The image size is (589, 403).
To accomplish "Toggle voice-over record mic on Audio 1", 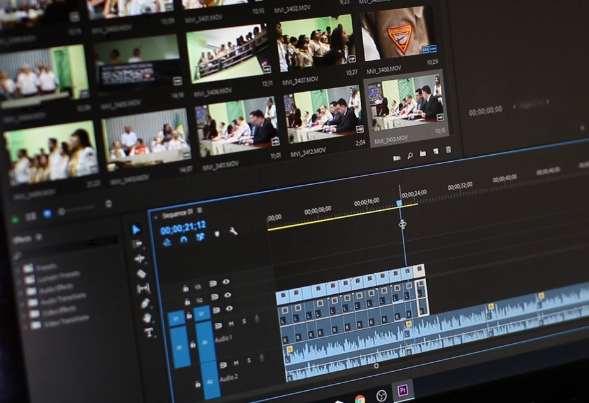I will [x=257, y=318].
